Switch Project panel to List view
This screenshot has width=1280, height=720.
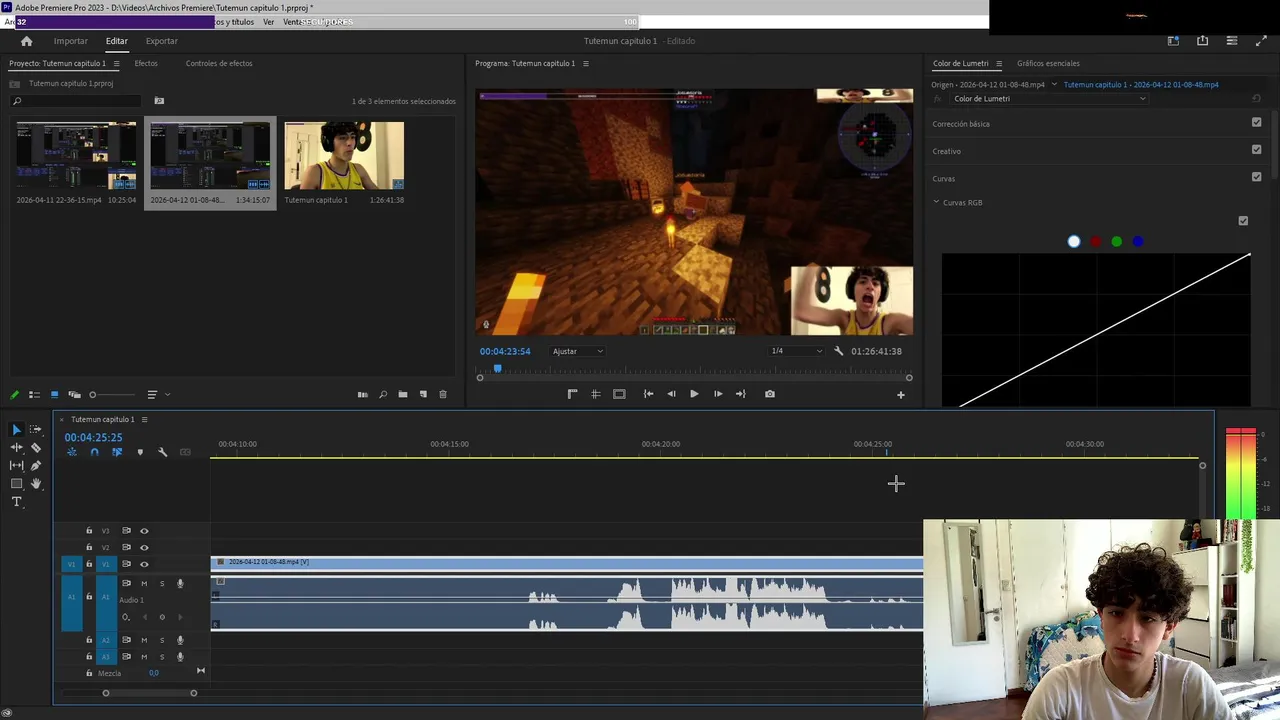tap(34, 395)
